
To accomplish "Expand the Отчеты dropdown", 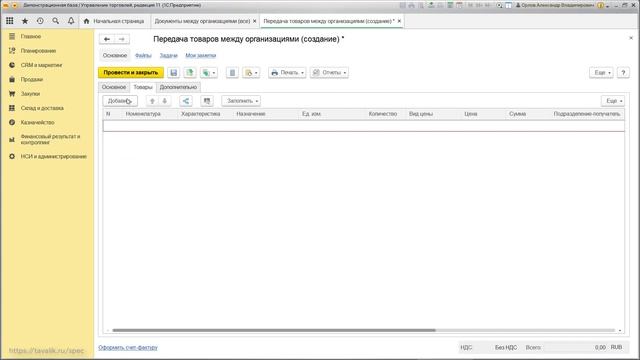I will point(329,73).
